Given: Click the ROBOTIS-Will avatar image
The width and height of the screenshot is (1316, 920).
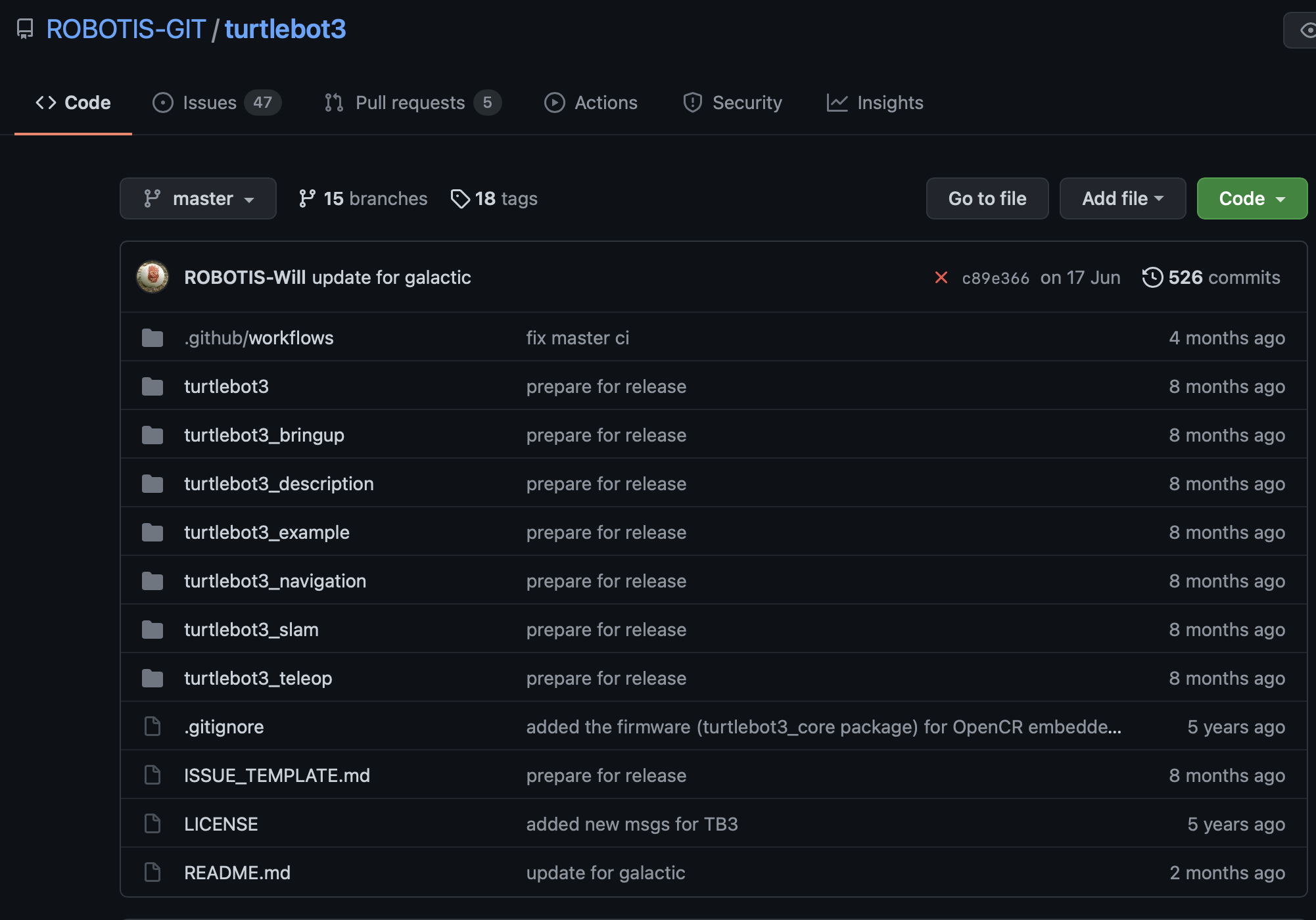Looking at the screenshot, I should click(153, 277).
